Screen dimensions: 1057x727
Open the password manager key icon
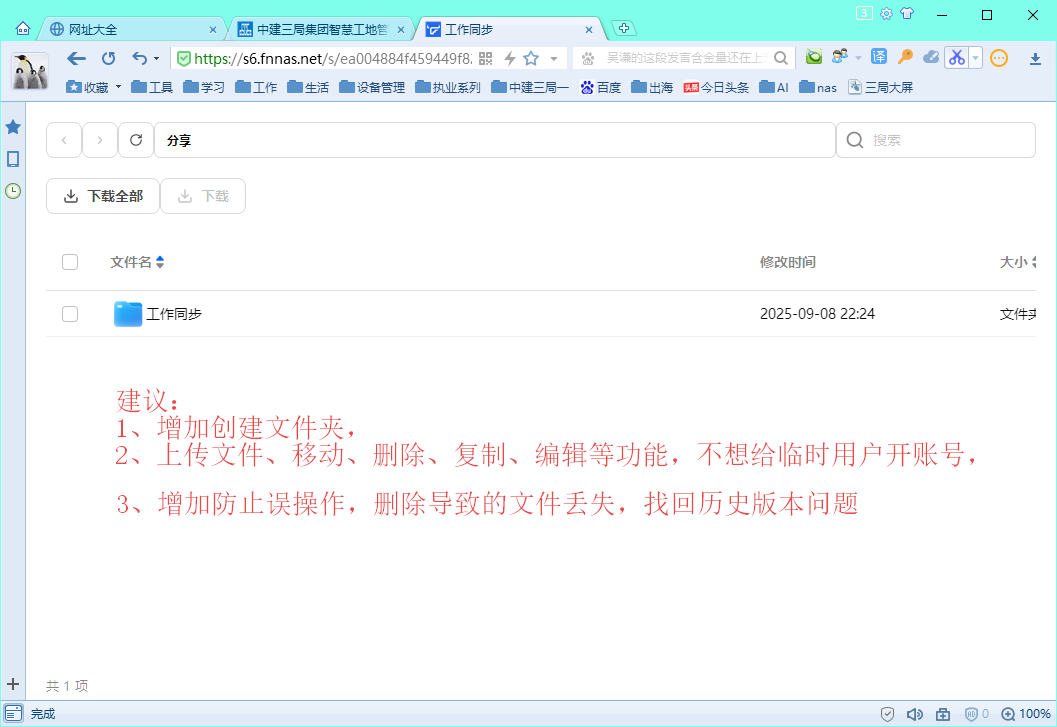(x=905, y=58)
